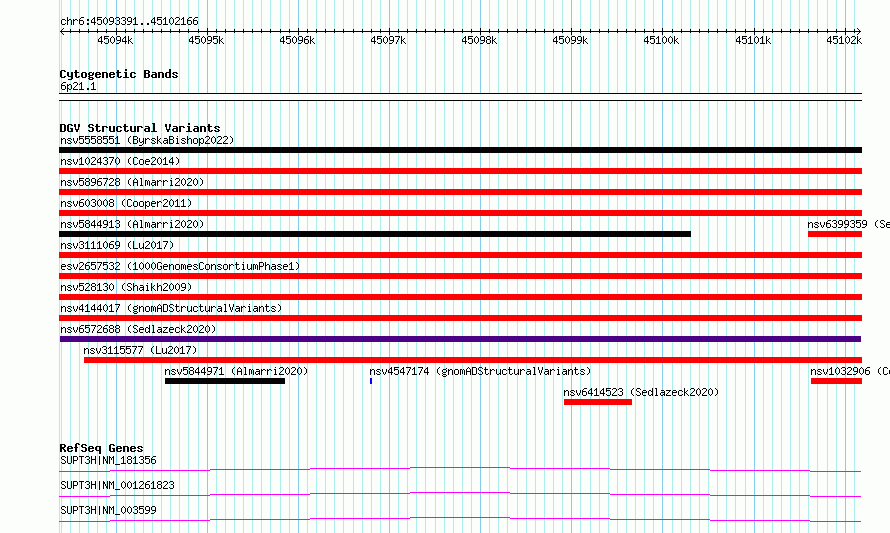This screenshot has height=533, width=890.
Task: Click the Cytogenetic Bands track title
Action: click(119, 74)
